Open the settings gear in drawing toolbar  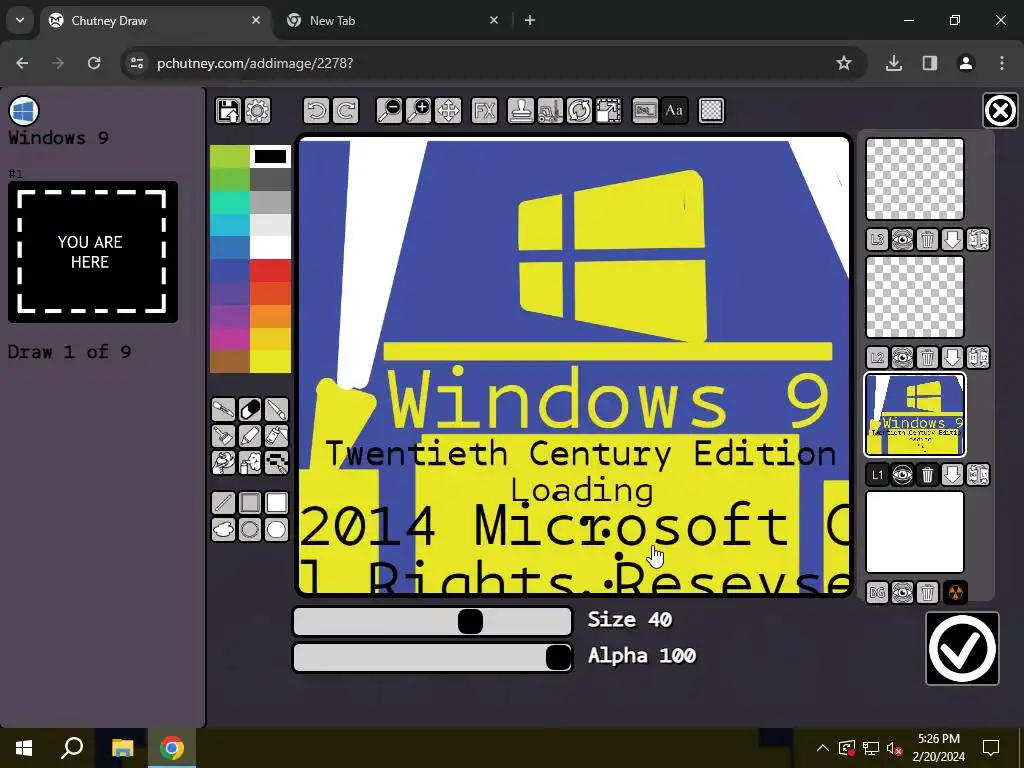[x=257, y=111]
